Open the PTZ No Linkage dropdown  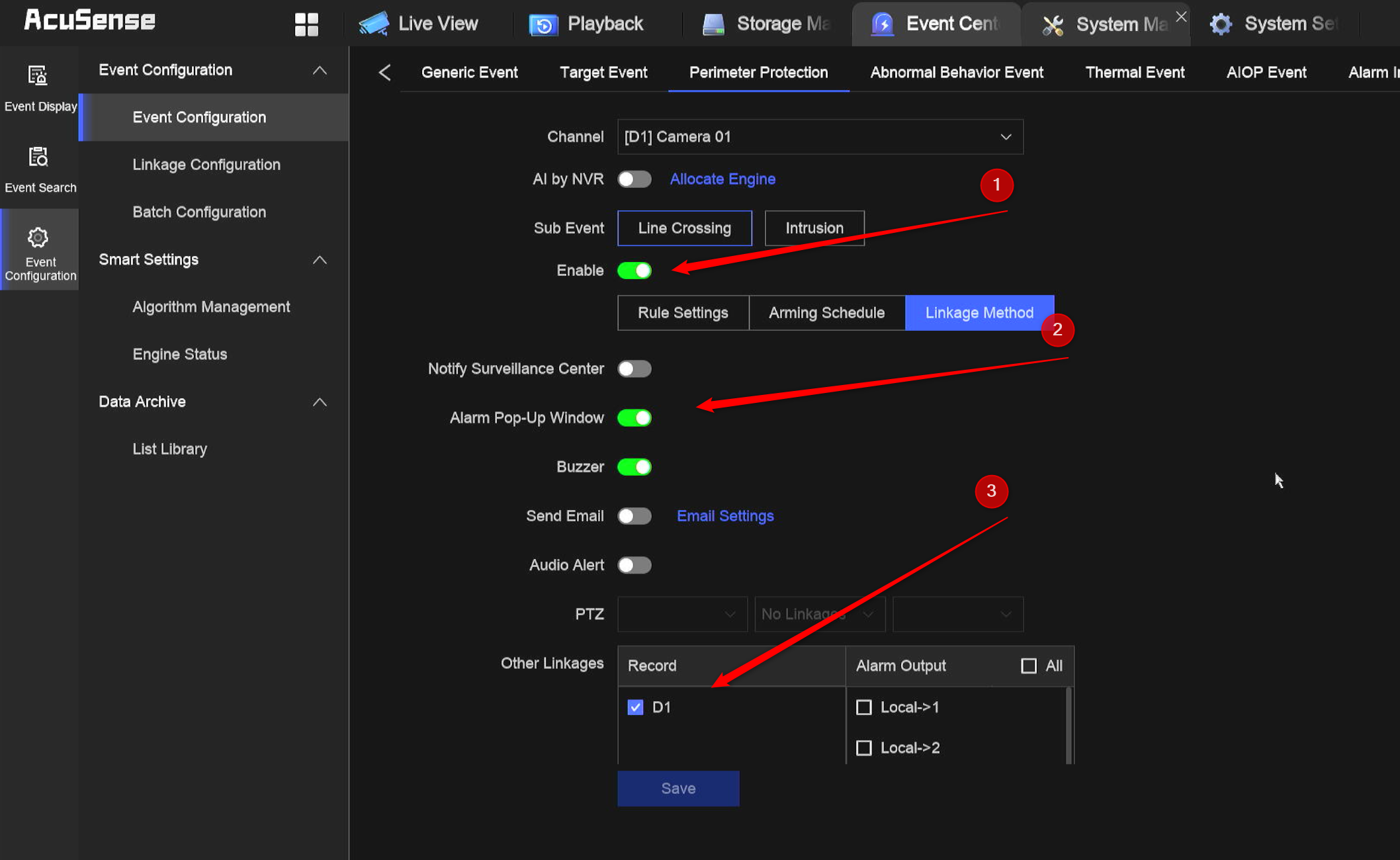(819, 614)
